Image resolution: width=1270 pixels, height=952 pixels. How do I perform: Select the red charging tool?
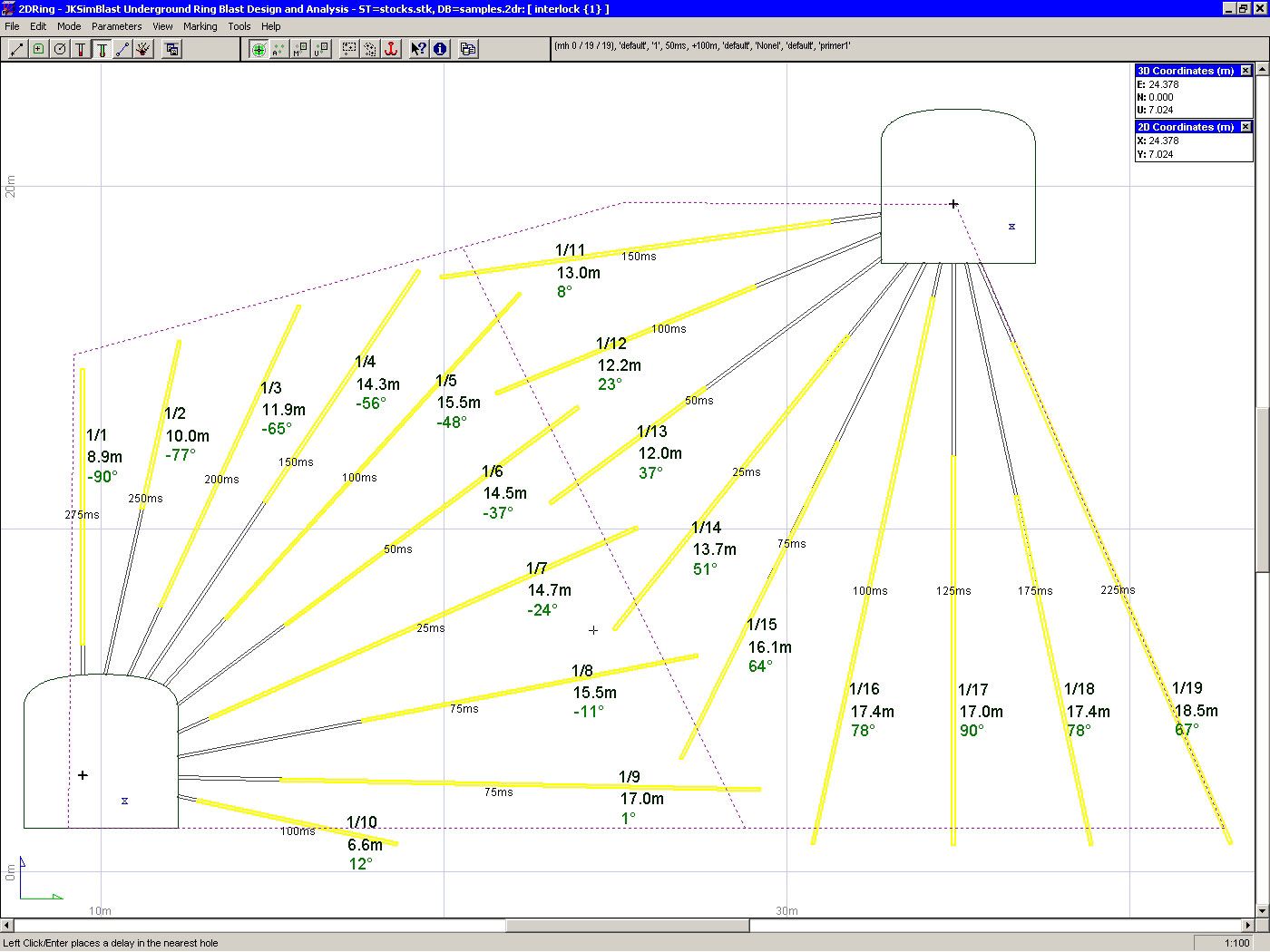[x=81, y=49]
